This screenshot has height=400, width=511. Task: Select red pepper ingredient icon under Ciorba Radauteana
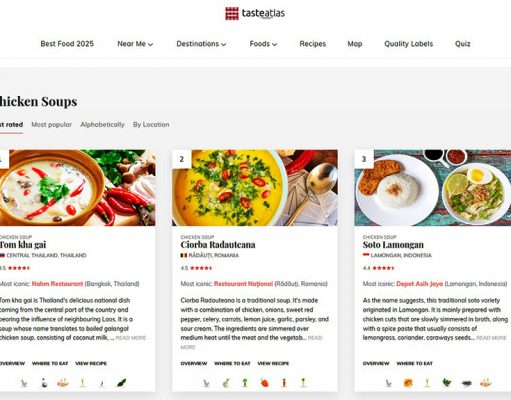click(264, 383)
